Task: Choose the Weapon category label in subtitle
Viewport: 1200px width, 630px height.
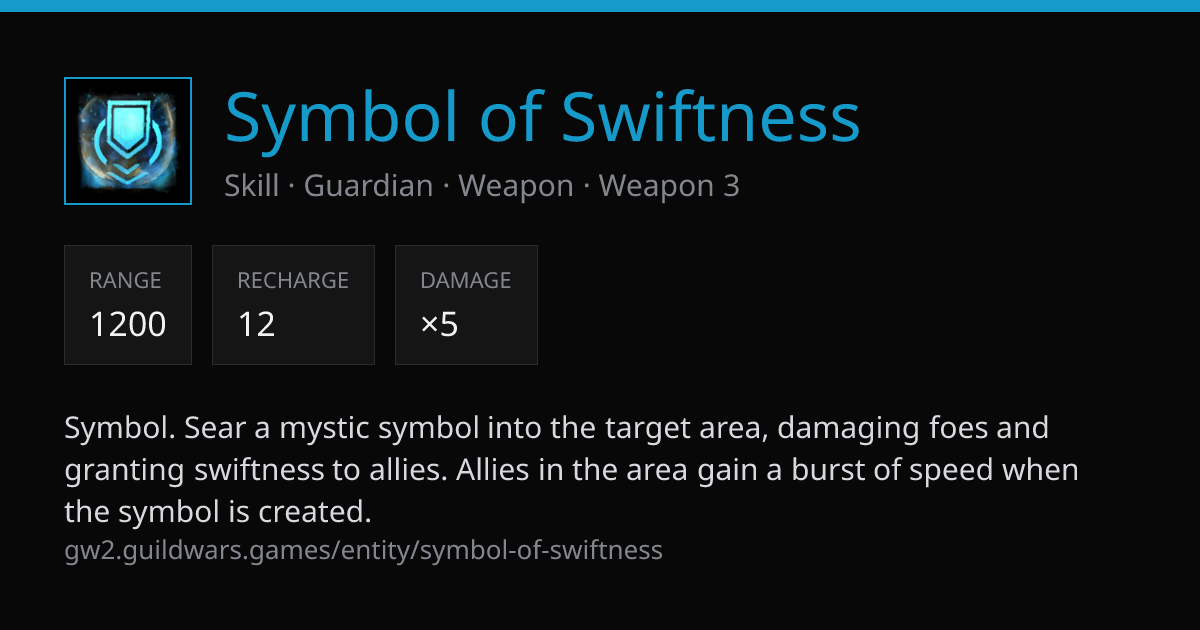Action: point(516,186)
